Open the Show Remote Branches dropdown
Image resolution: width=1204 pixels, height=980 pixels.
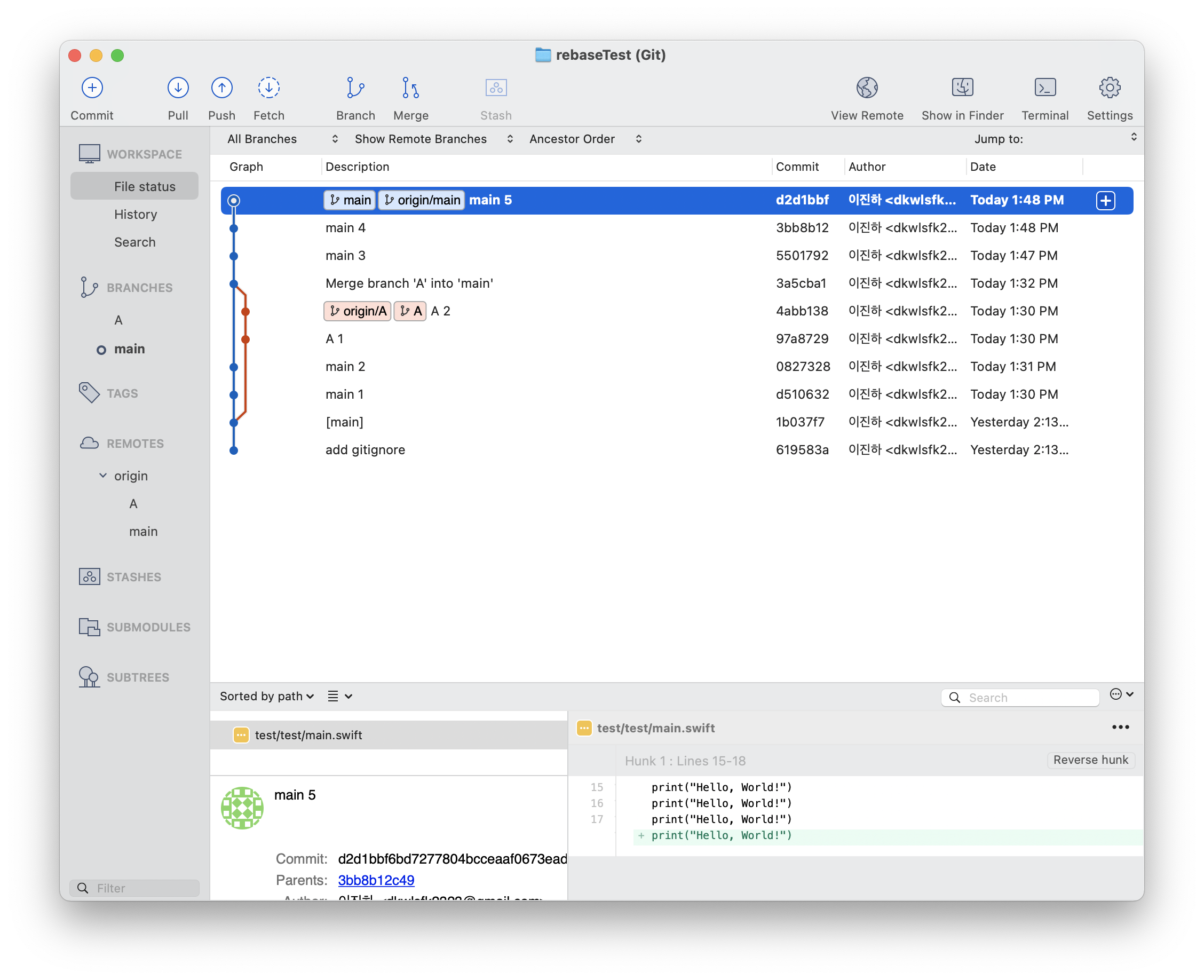pos(433,139)
